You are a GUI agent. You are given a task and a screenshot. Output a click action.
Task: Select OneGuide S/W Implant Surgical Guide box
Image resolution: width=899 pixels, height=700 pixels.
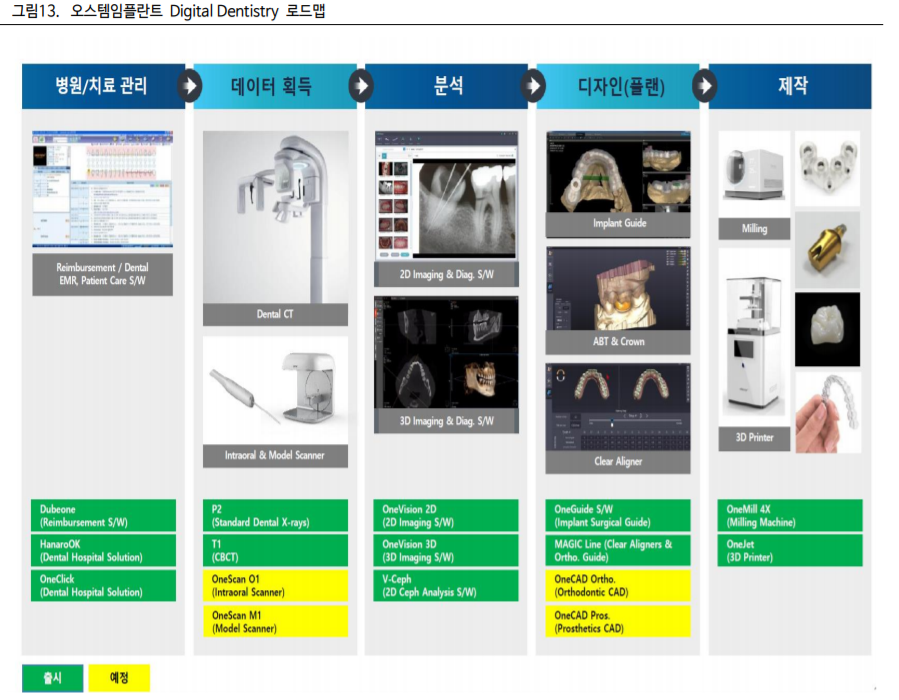pos(618,515)
